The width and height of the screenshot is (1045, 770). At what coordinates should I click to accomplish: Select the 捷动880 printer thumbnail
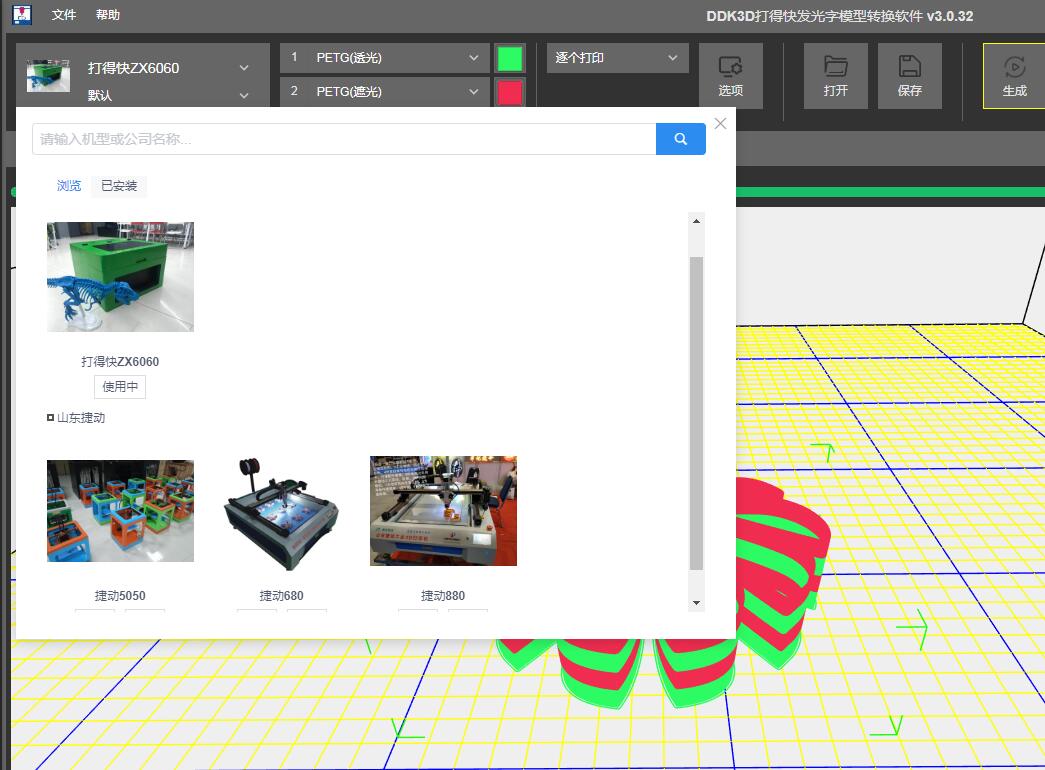tap(443, 511)
